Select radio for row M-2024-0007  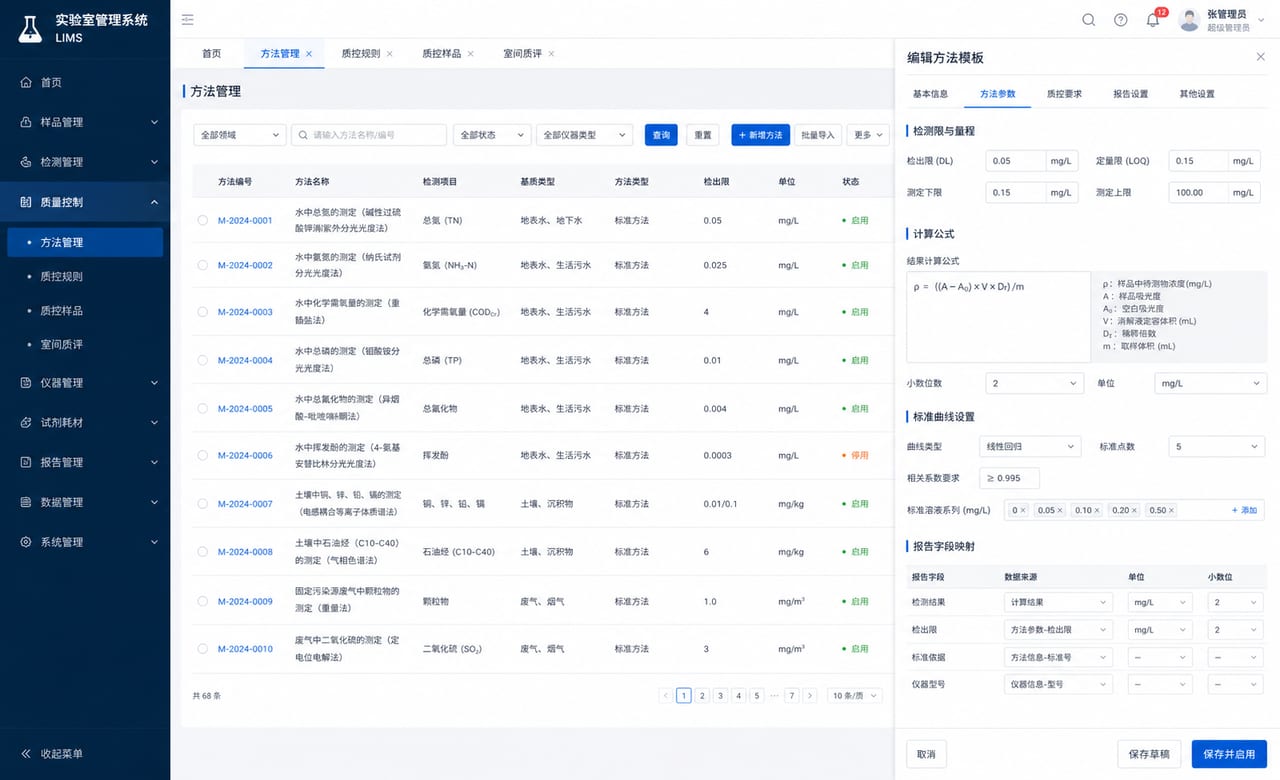[x=202, y=504]
